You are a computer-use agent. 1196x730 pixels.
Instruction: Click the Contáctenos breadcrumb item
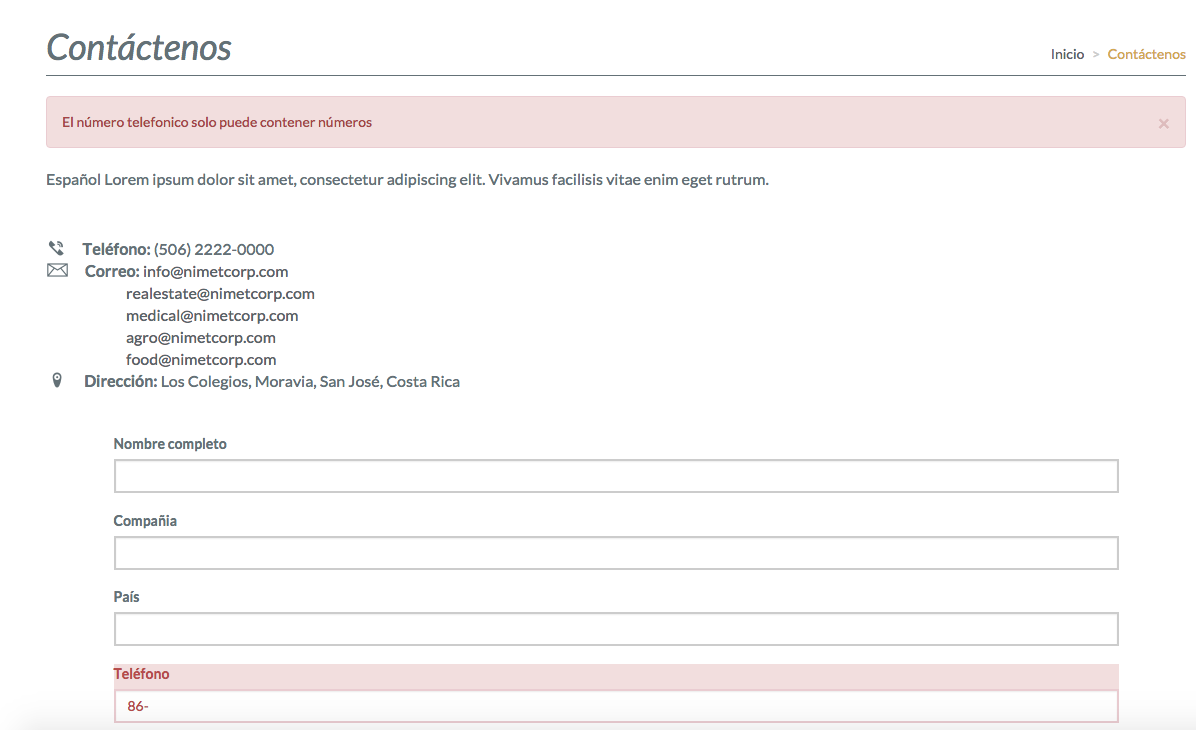[x=1146, y=54]
